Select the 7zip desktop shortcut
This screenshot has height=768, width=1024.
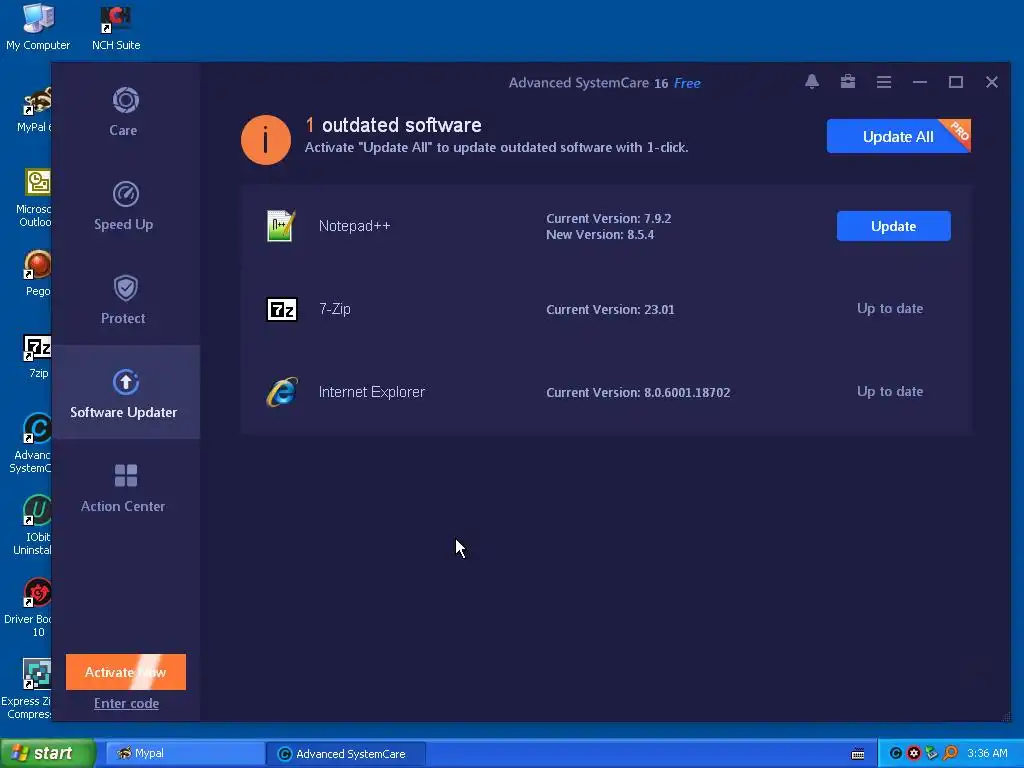coord(37,356)
